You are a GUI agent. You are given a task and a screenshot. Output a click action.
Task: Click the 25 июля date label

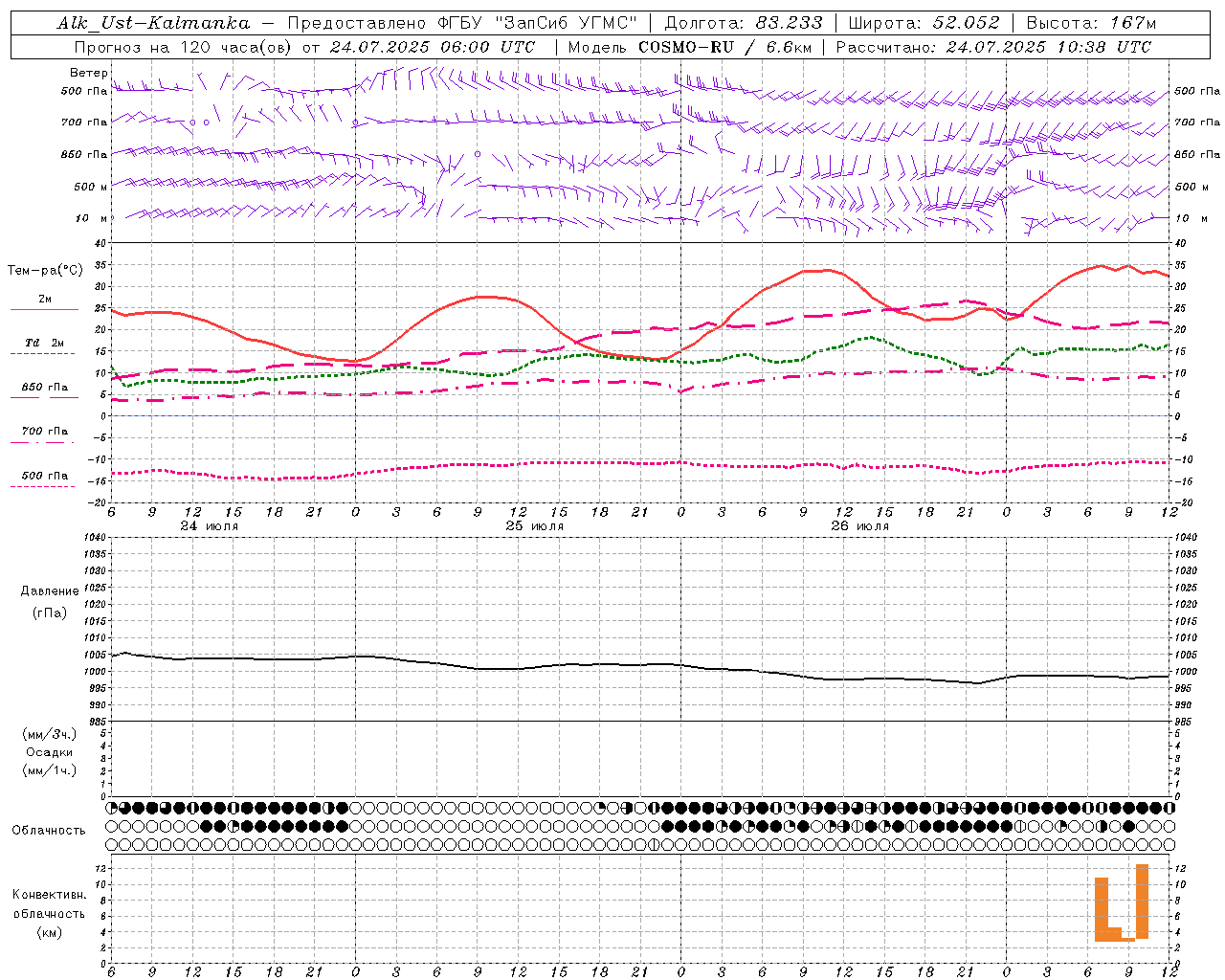pos(534,526)
